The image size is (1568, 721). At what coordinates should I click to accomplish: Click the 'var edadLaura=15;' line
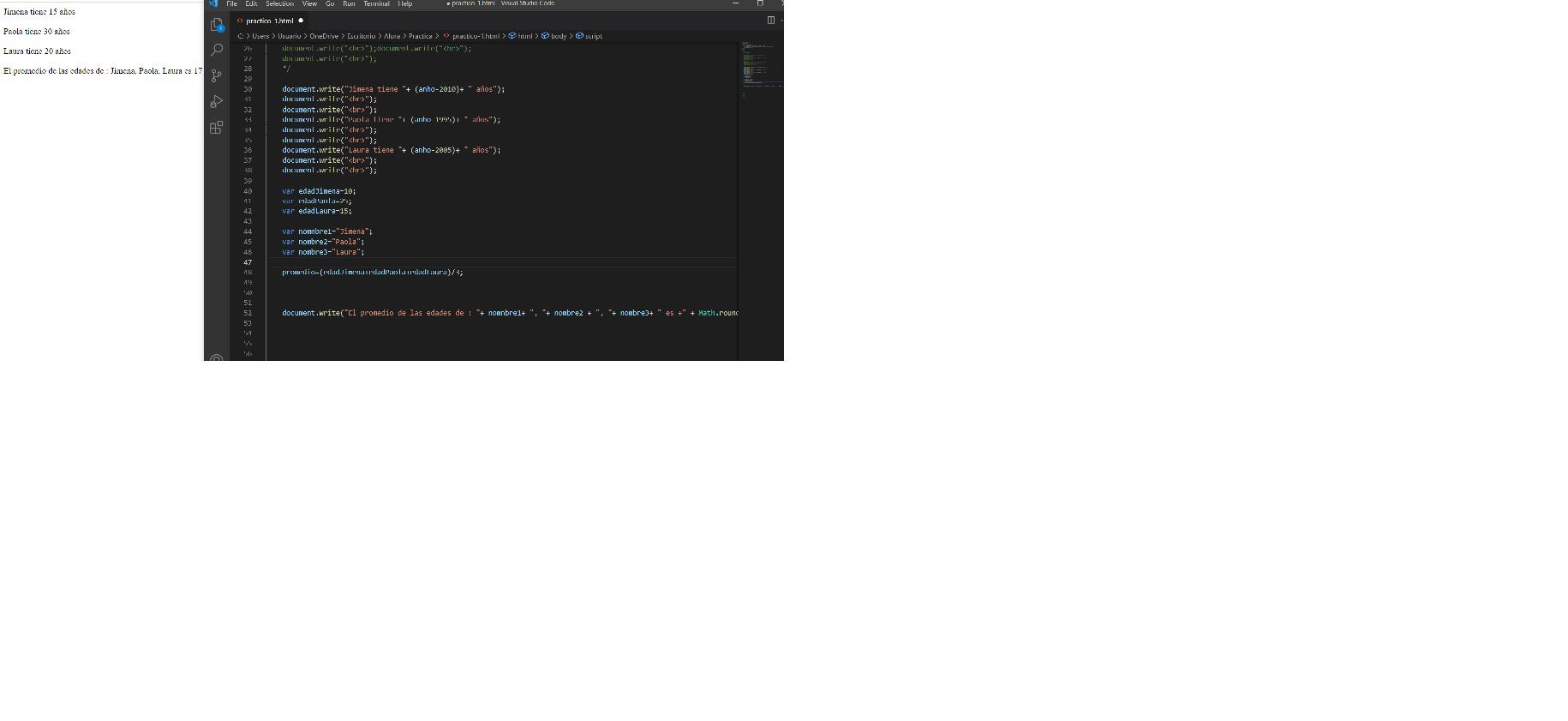(316, 211)
